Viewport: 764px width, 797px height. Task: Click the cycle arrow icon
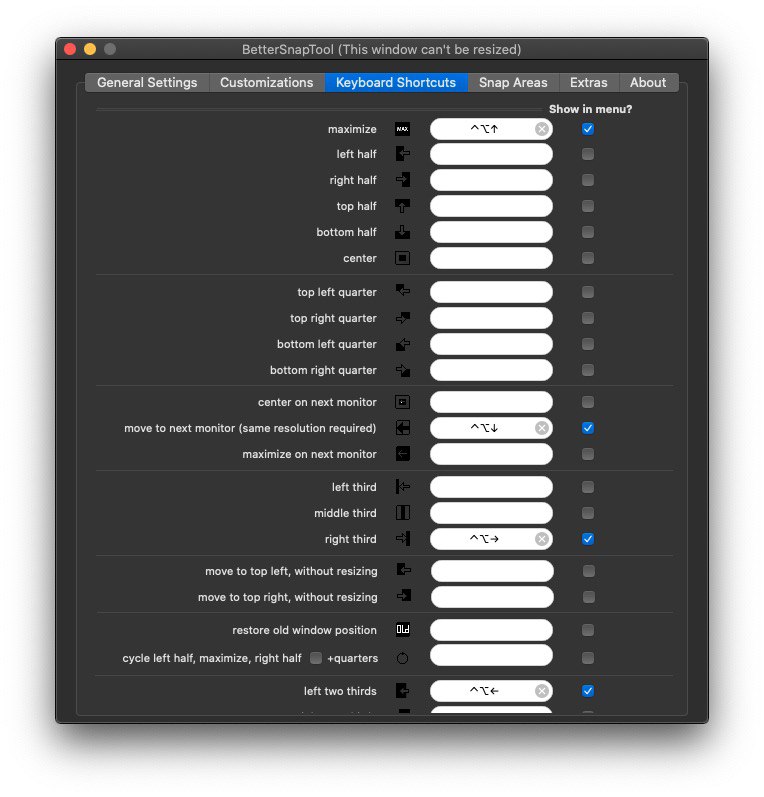coord(402,658)
